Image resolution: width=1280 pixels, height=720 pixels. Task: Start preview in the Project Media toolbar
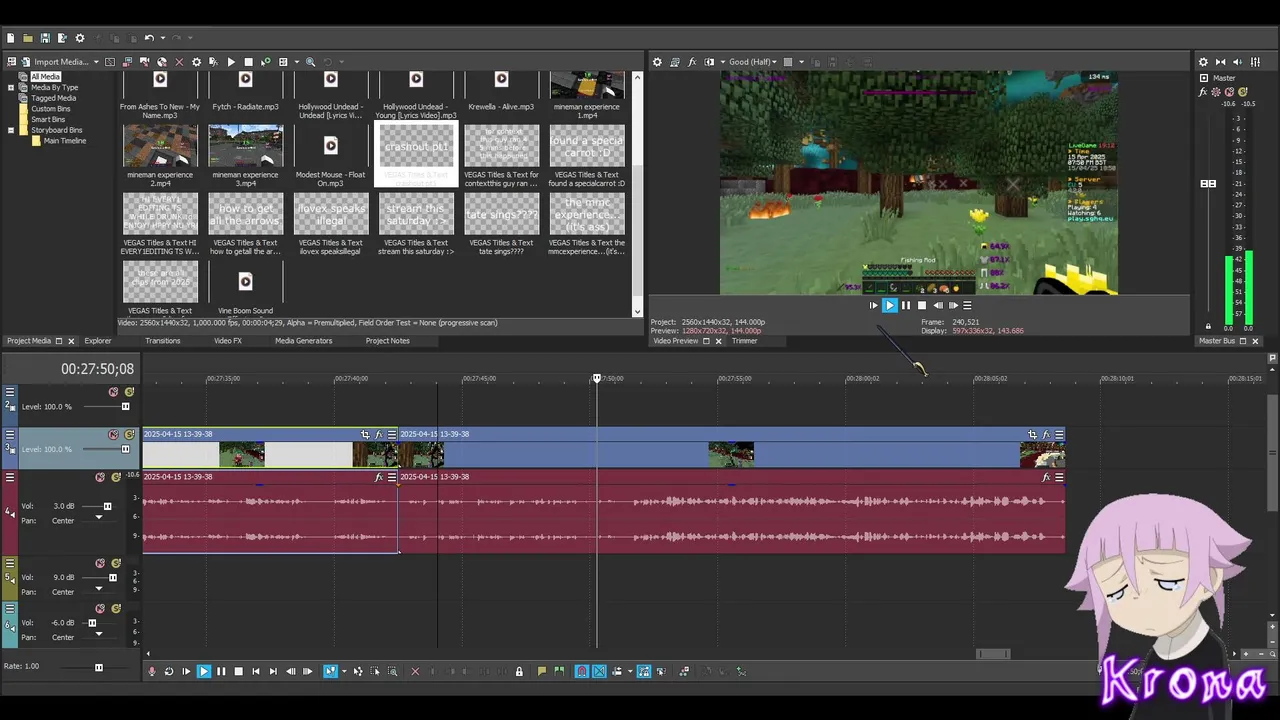tap(231, 62)
